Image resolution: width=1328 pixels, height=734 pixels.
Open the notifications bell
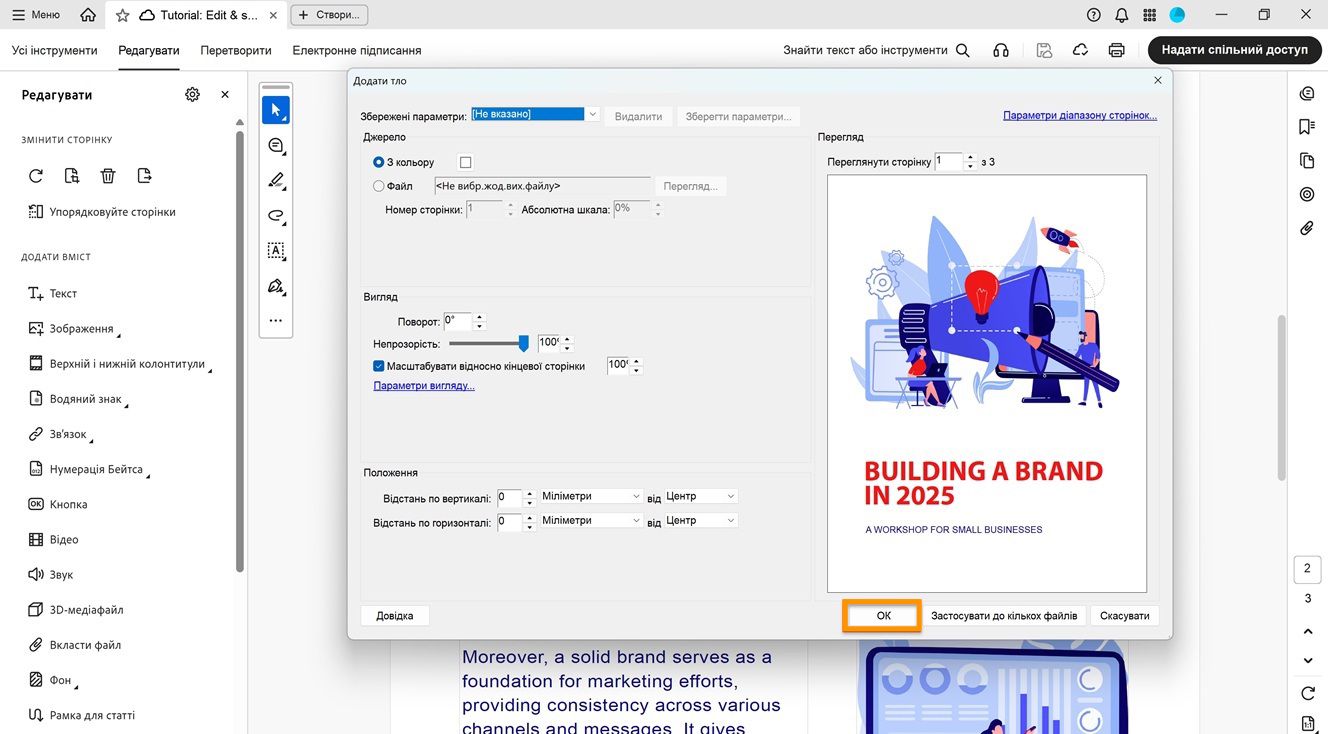pos(1122,15)
